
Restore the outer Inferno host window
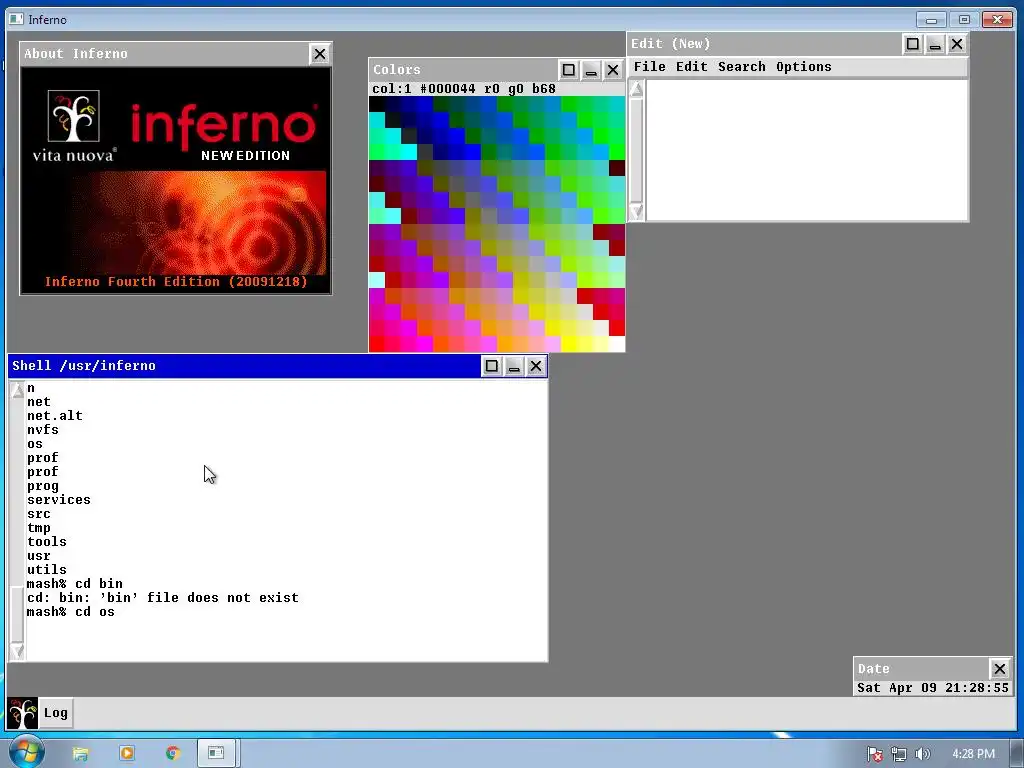(x=964, y=20)
